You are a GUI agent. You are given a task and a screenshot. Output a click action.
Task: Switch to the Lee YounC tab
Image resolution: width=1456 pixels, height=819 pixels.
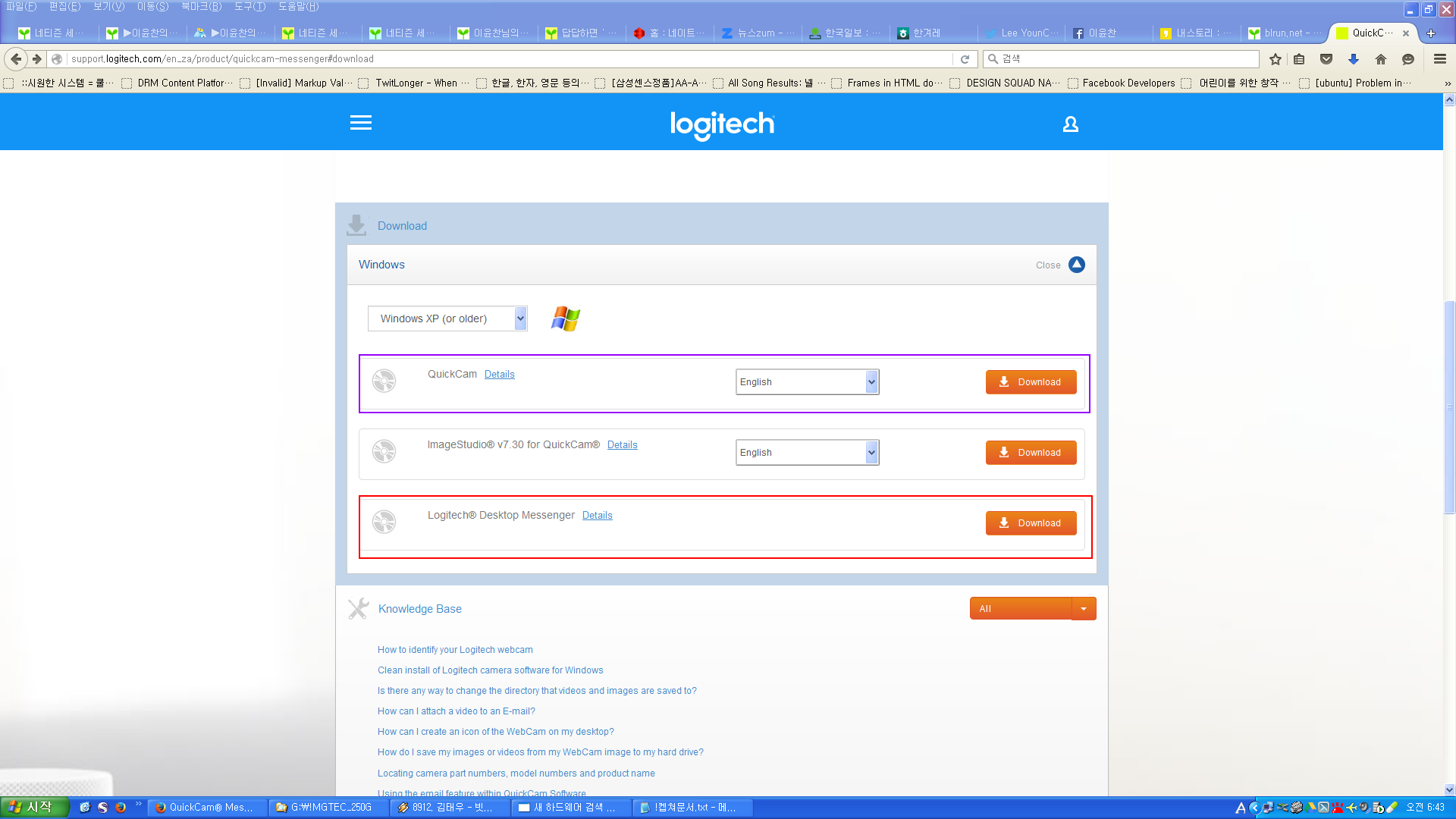tap(1021, 33)
